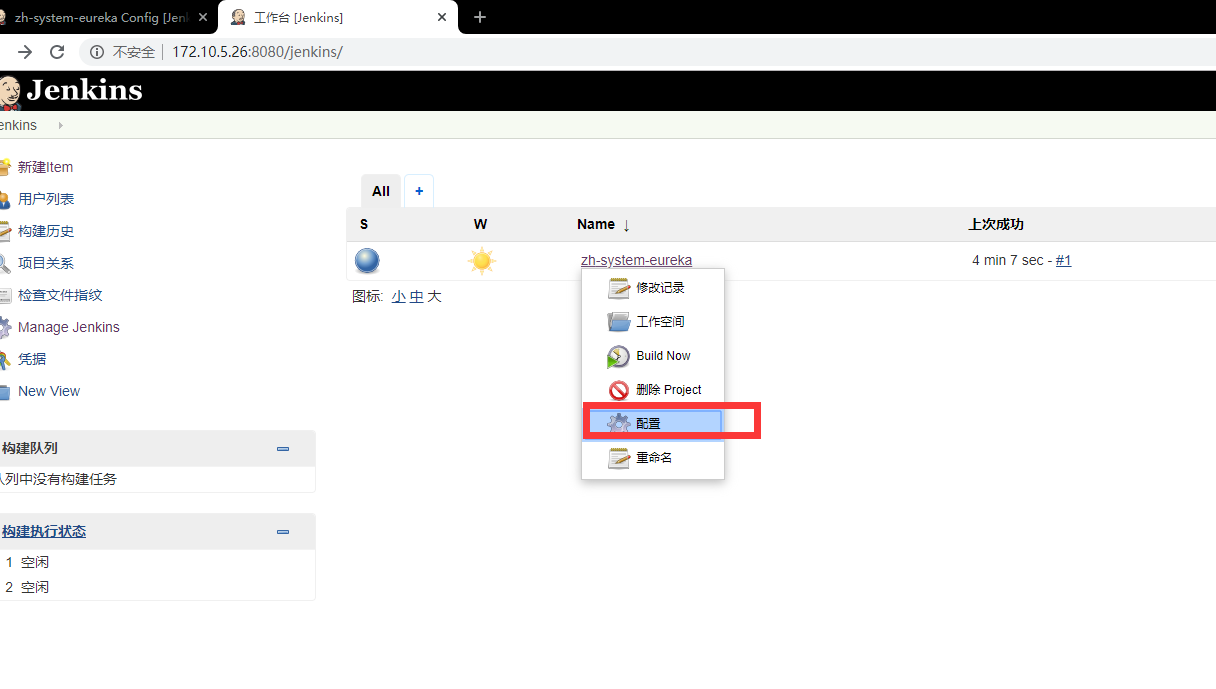Click the 用户列表 people icon
Viewport: 1216px width, 689px height.
pyautogui.click(x=5, y=199)
